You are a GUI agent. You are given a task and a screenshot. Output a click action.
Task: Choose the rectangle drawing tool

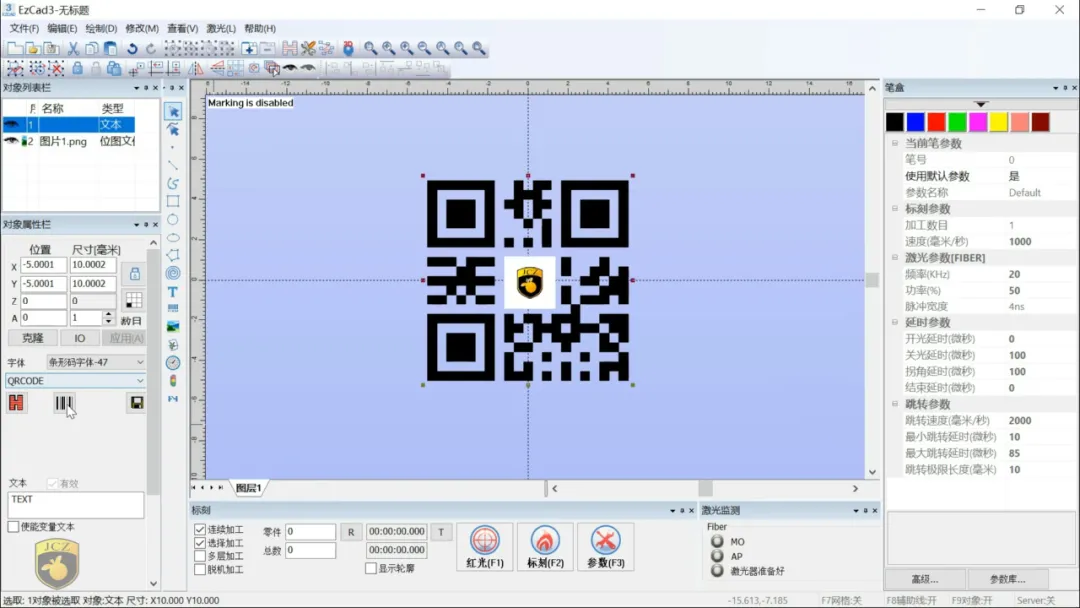(x=173, y=201)
